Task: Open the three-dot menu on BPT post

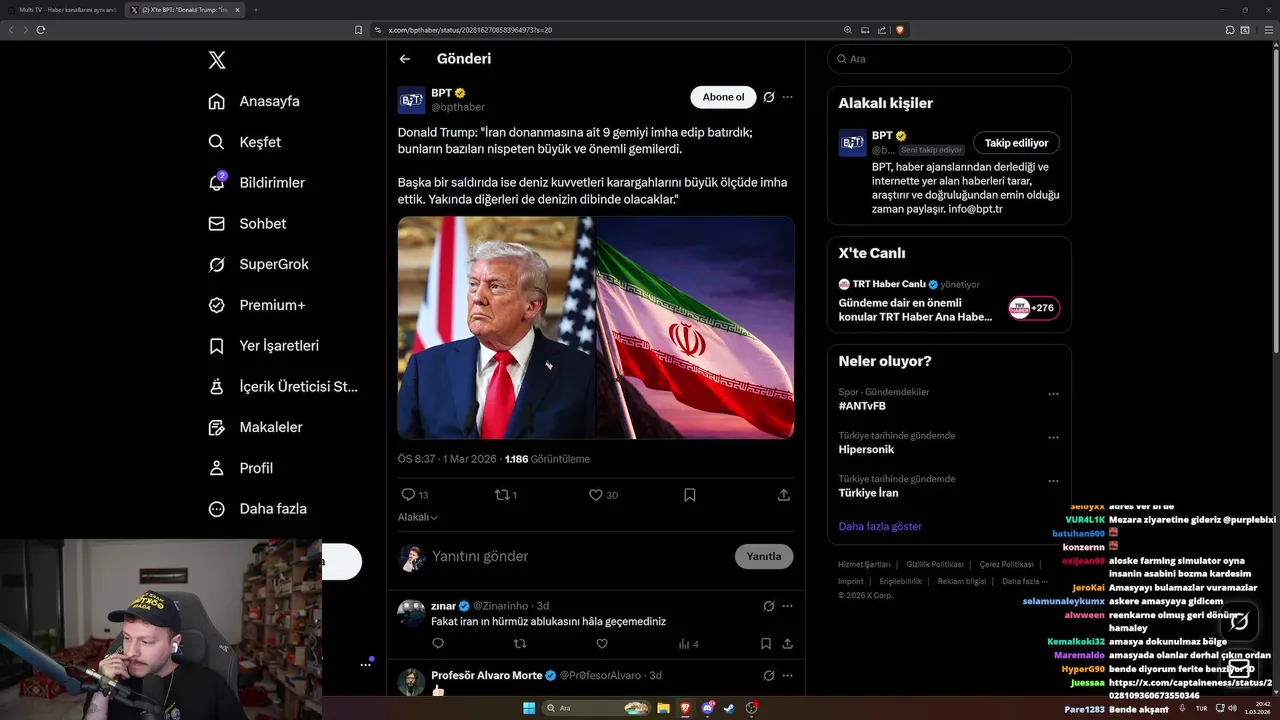Action: point(788,97)
